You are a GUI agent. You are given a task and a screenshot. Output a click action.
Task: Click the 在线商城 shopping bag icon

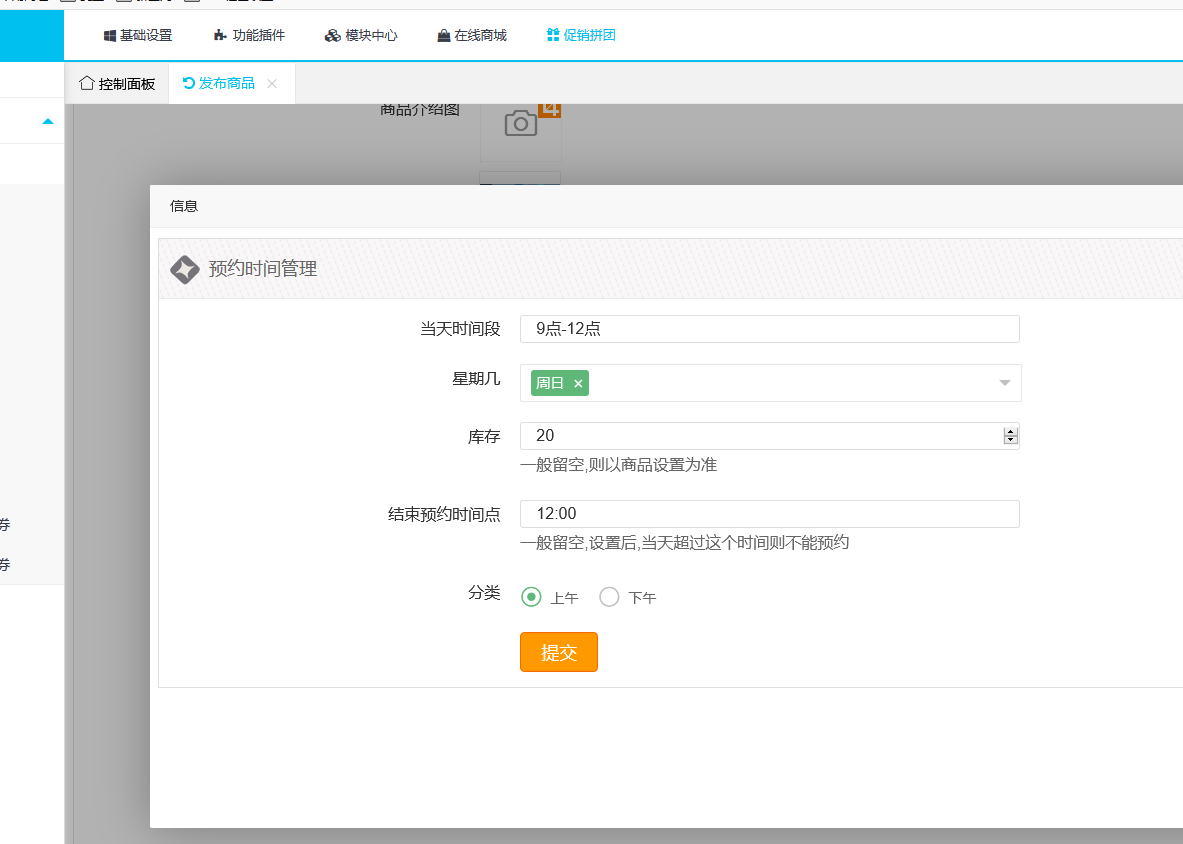coord(443,36)
